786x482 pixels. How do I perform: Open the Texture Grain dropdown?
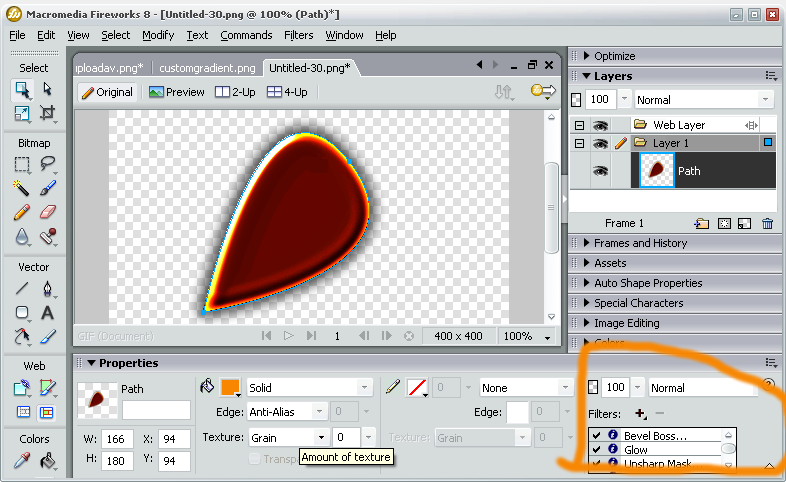321,437
